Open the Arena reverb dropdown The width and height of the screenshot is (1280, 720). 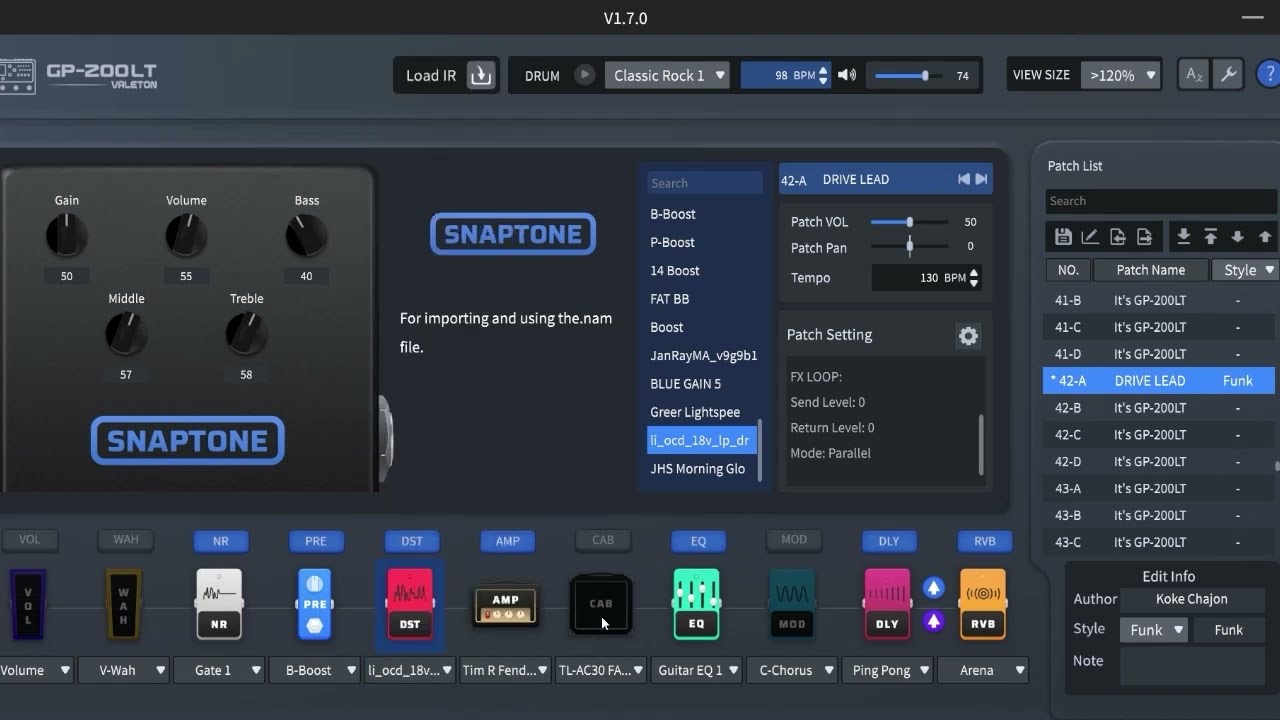click(x=983, y=670)
